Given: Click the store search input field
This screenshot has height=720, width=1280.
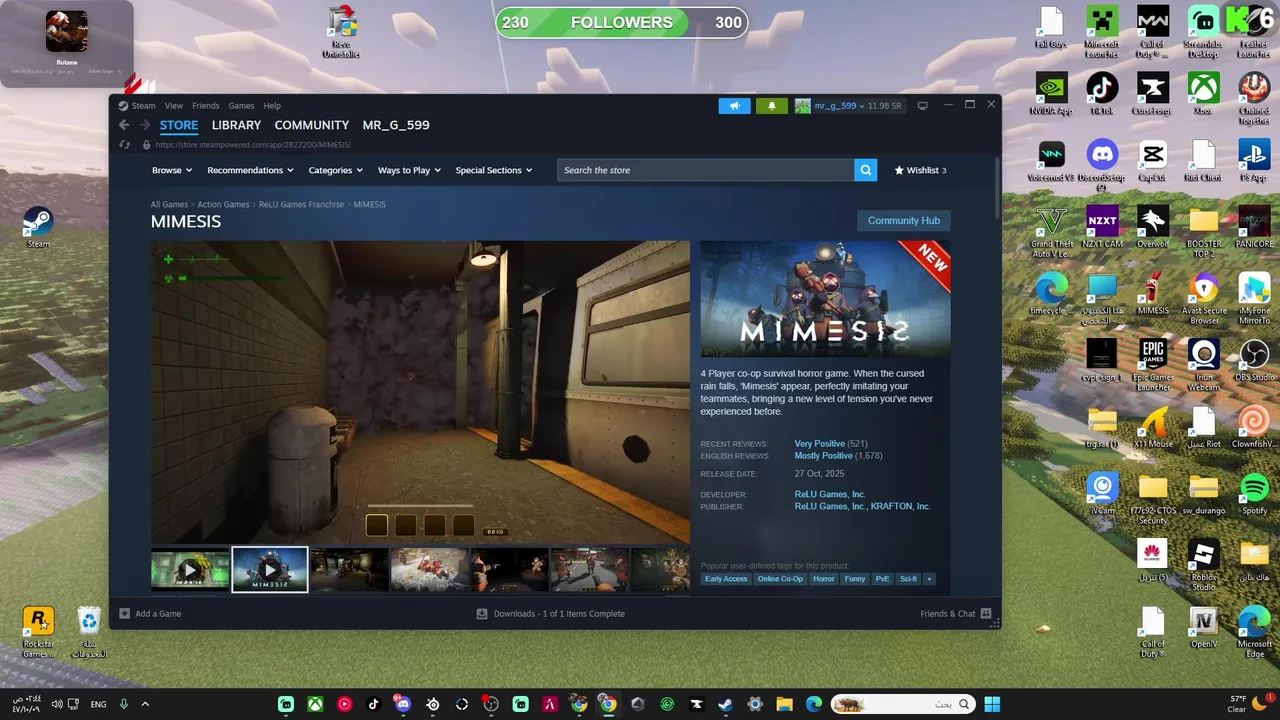Looking at the screenshot, I should 705,170.
